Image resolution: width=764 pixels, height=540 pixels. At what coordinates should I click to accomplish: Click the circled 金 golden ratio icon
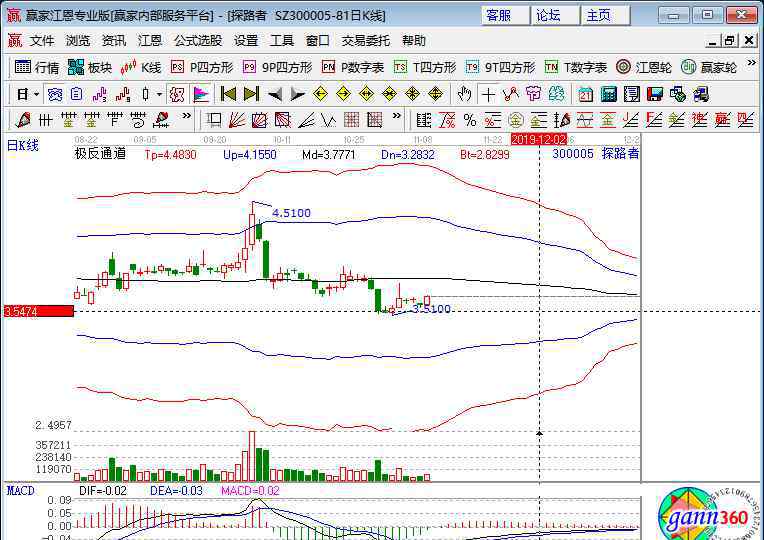click(x=516, y=120)
